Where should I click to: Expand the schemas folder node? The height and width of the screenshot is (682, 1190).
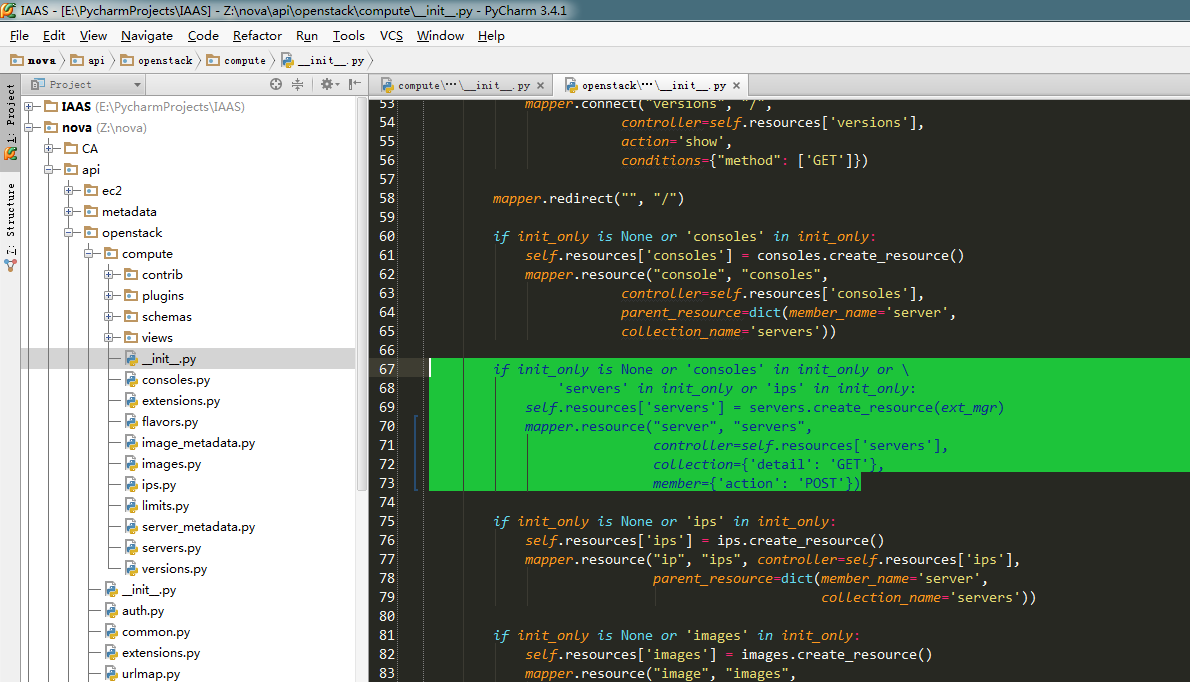click(x=109, y=316)
